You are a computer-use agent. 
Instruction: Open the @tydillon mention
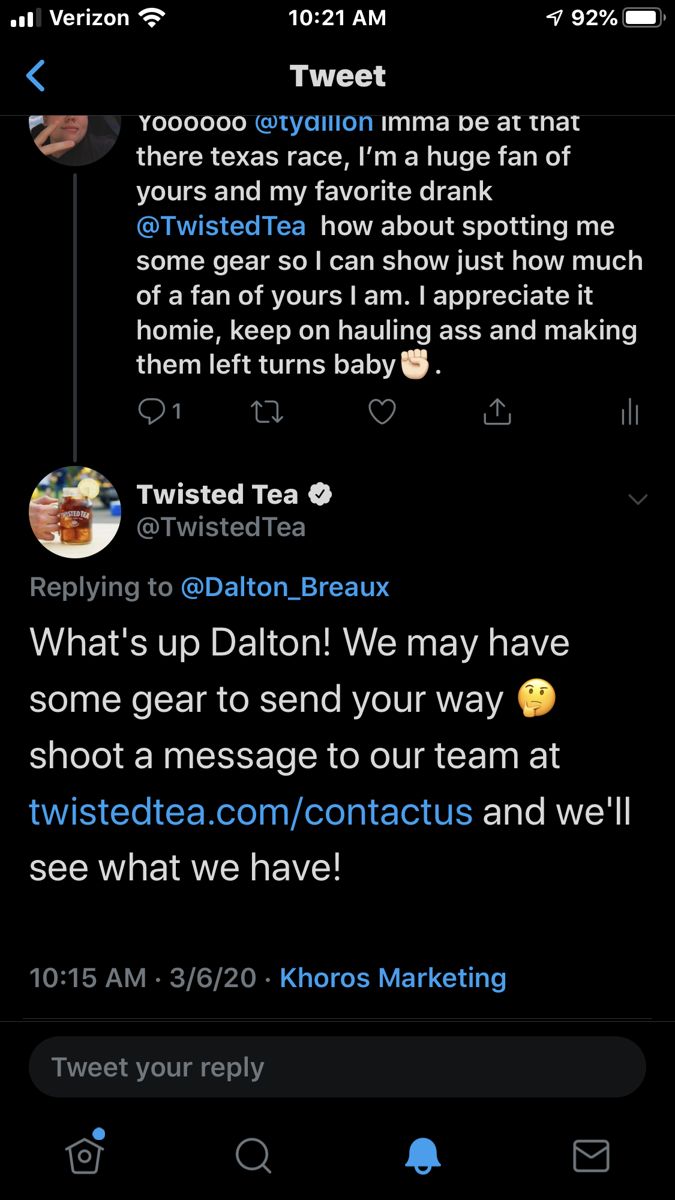point(314,124)
